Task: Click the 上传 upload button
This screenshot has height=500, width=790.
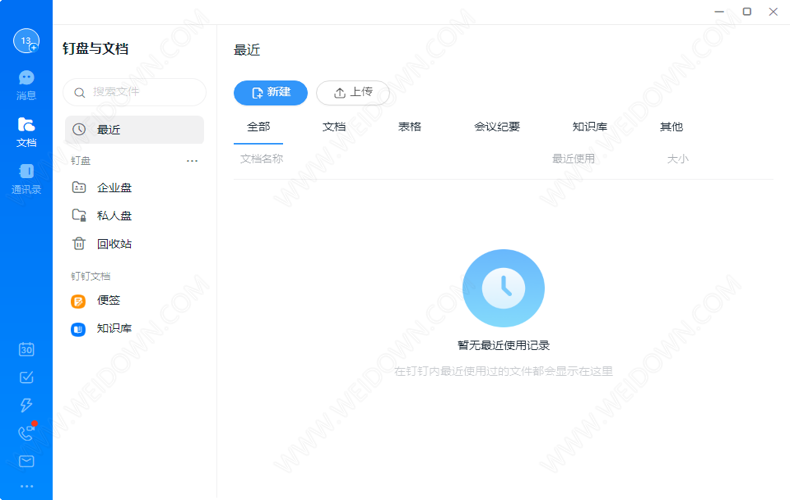Action: coord(353,92)
